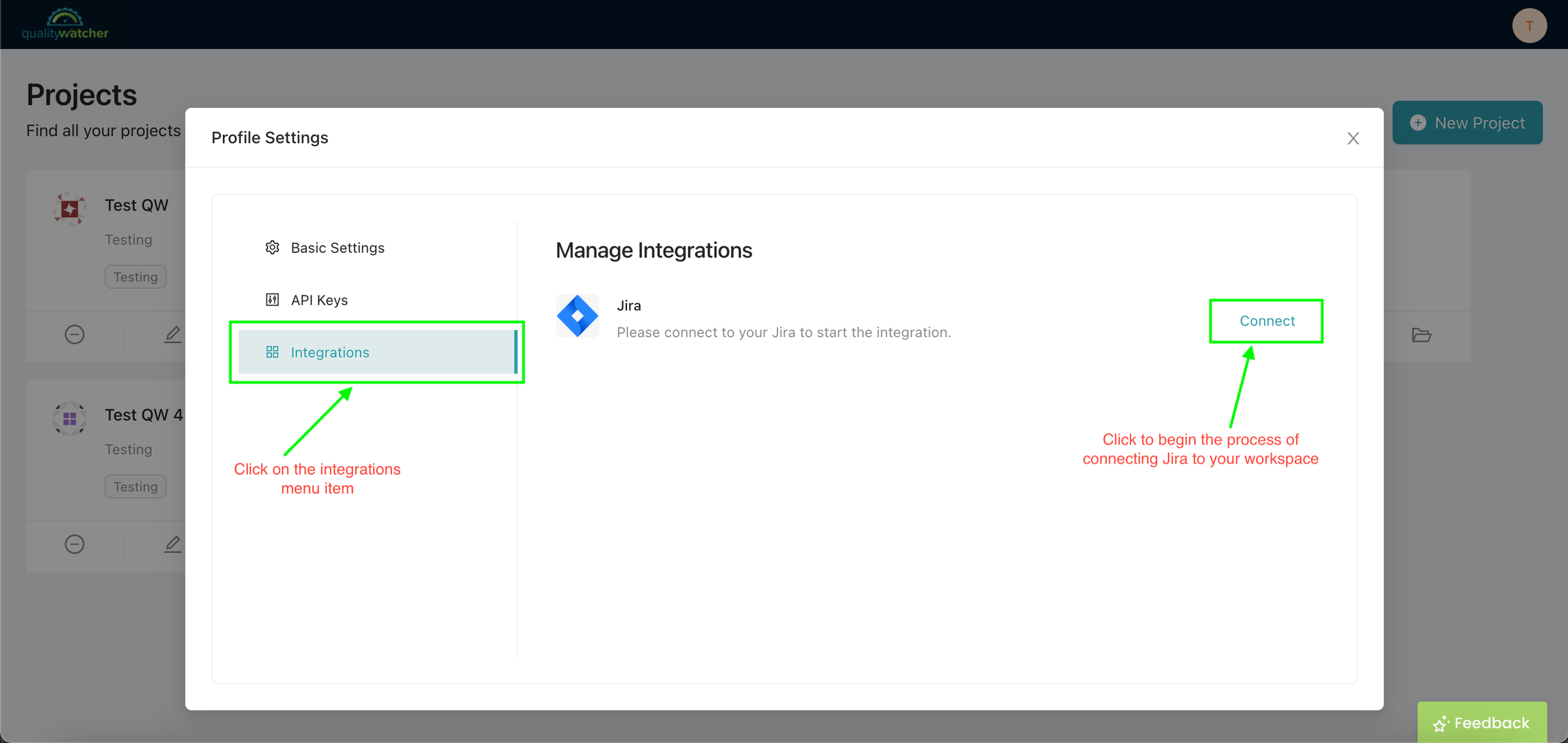Close the Profile Settings dialog

[1353, 139]
